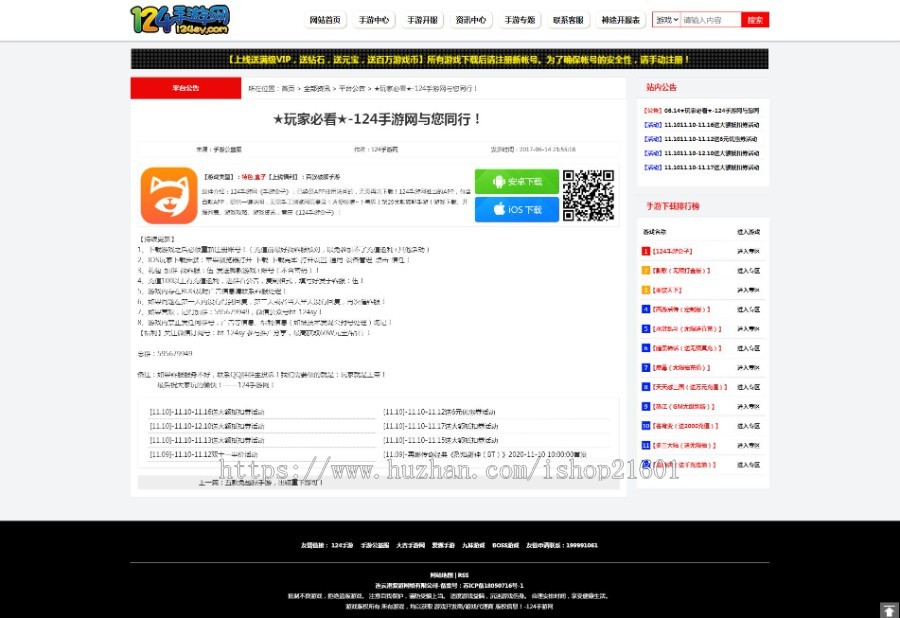
Task: Click the rank 2 orange badge
Action: [x=646, y=270]
